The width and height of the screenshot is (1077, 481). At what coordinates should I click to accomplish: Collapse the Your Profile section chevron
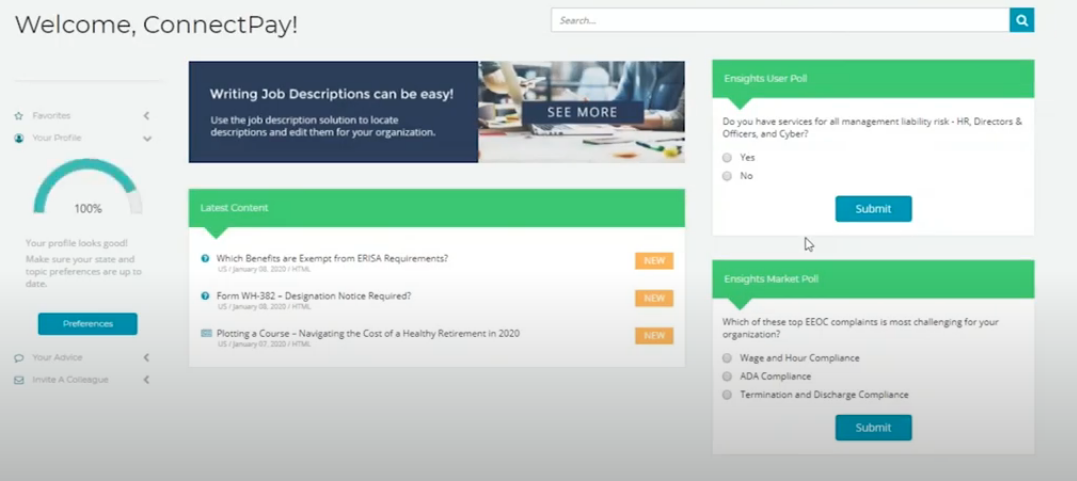[x=146, y=138]
